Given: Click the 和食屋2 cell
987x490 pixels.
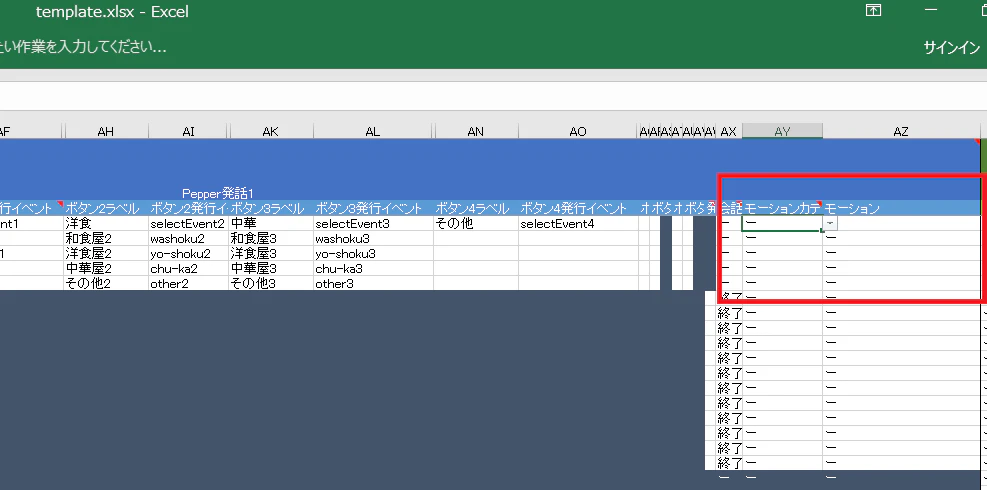Looking at the screenshot, I should coord(106,239).
